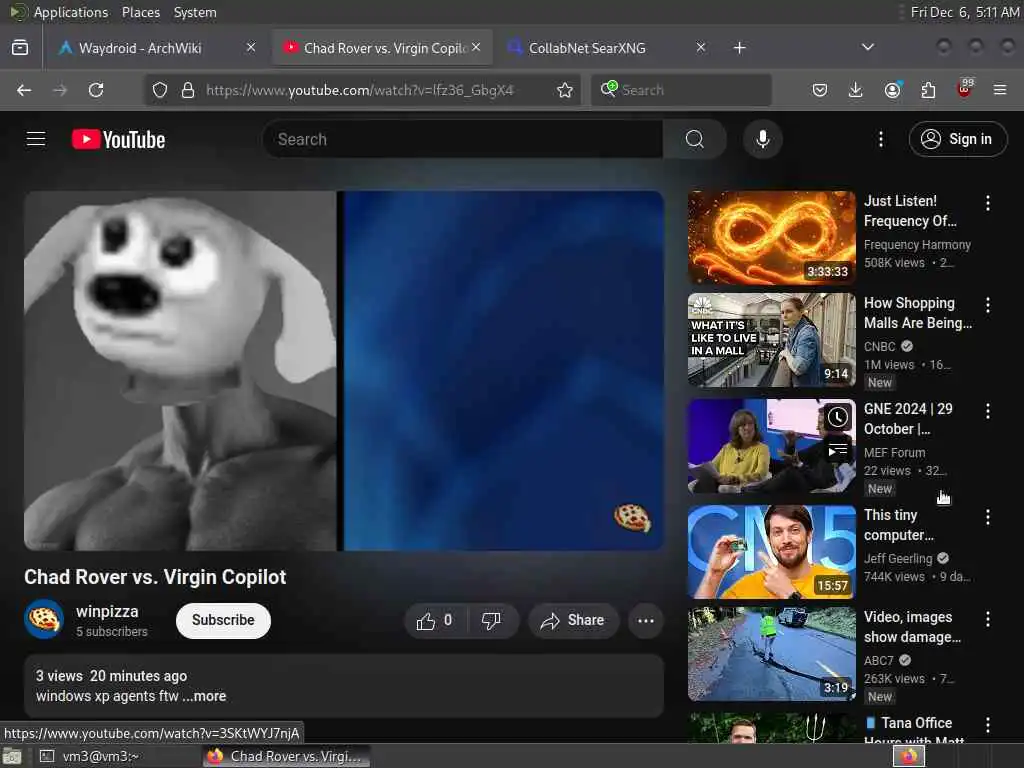Click the Firefox toolbar Search box
Screen dimensions: 1024x768
point(682,90)
